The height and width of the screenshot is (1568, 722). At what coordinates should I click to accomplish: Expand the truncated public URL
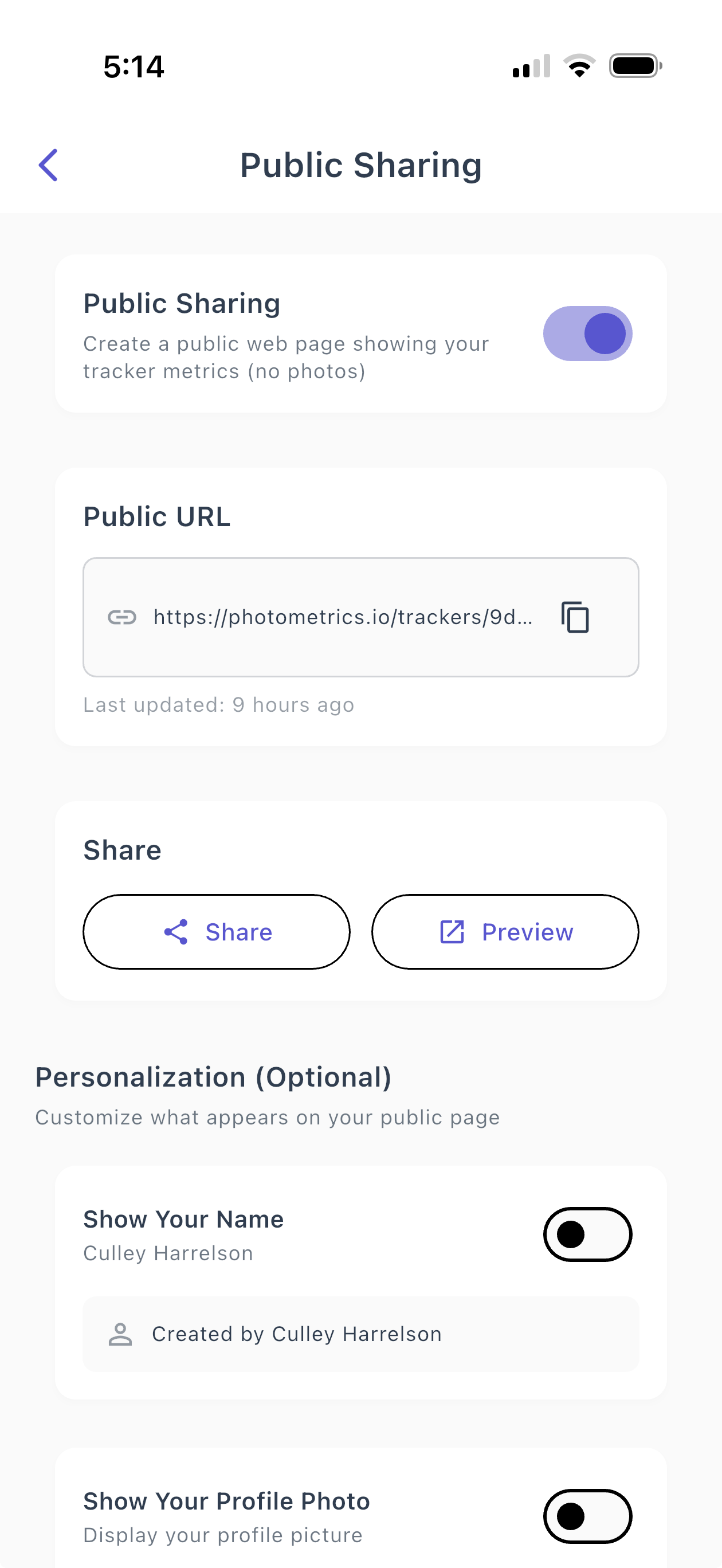(343, 617)
